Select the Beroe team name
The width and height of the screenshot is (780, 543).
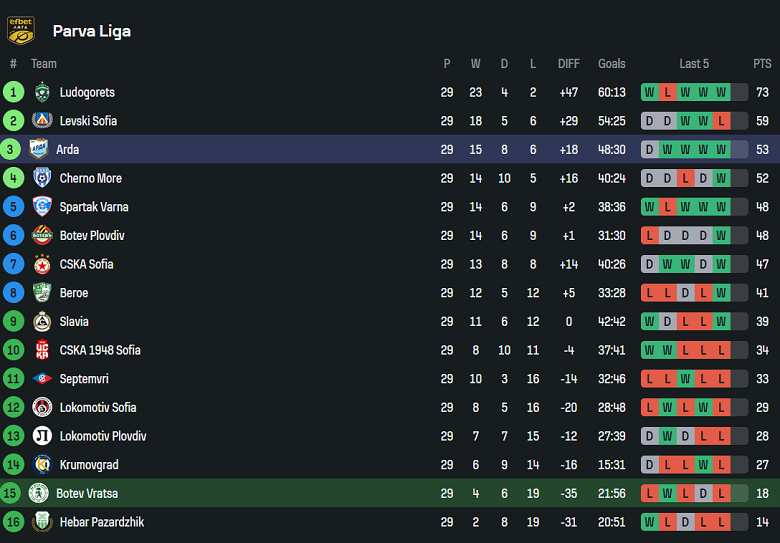[x=74, y=293]
